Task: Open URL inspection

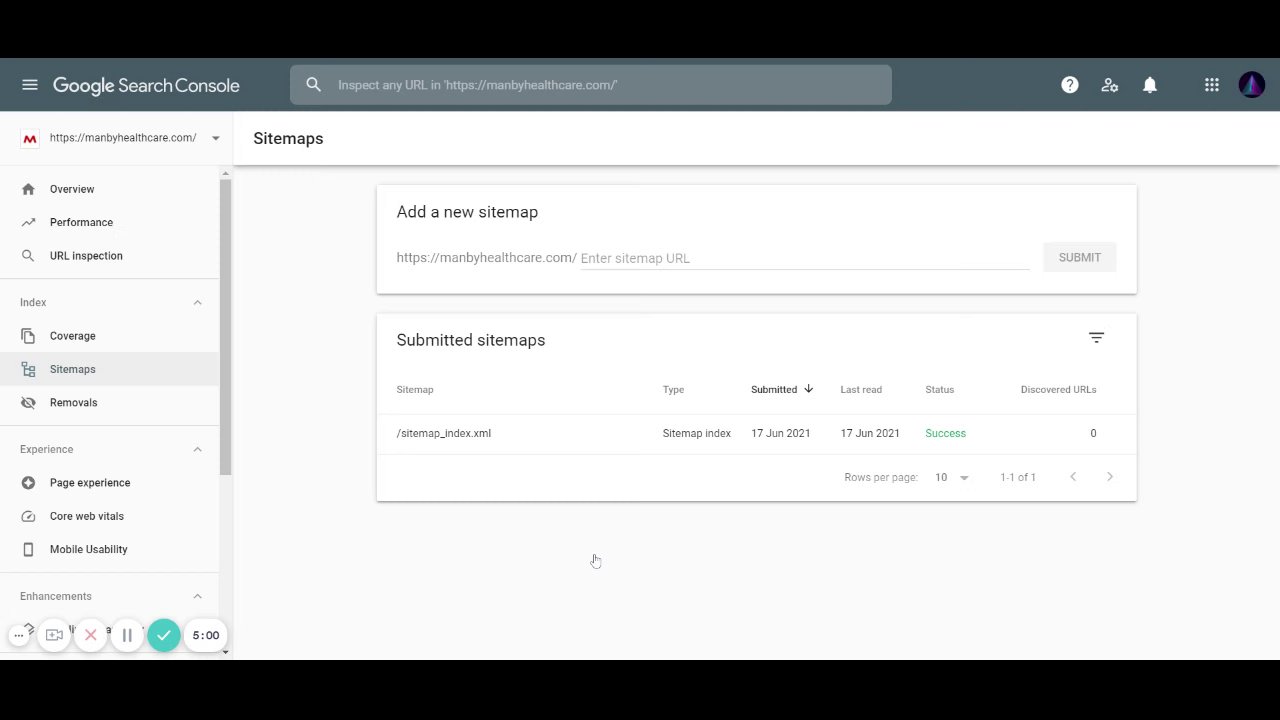Action: click(x=86, y=256)
